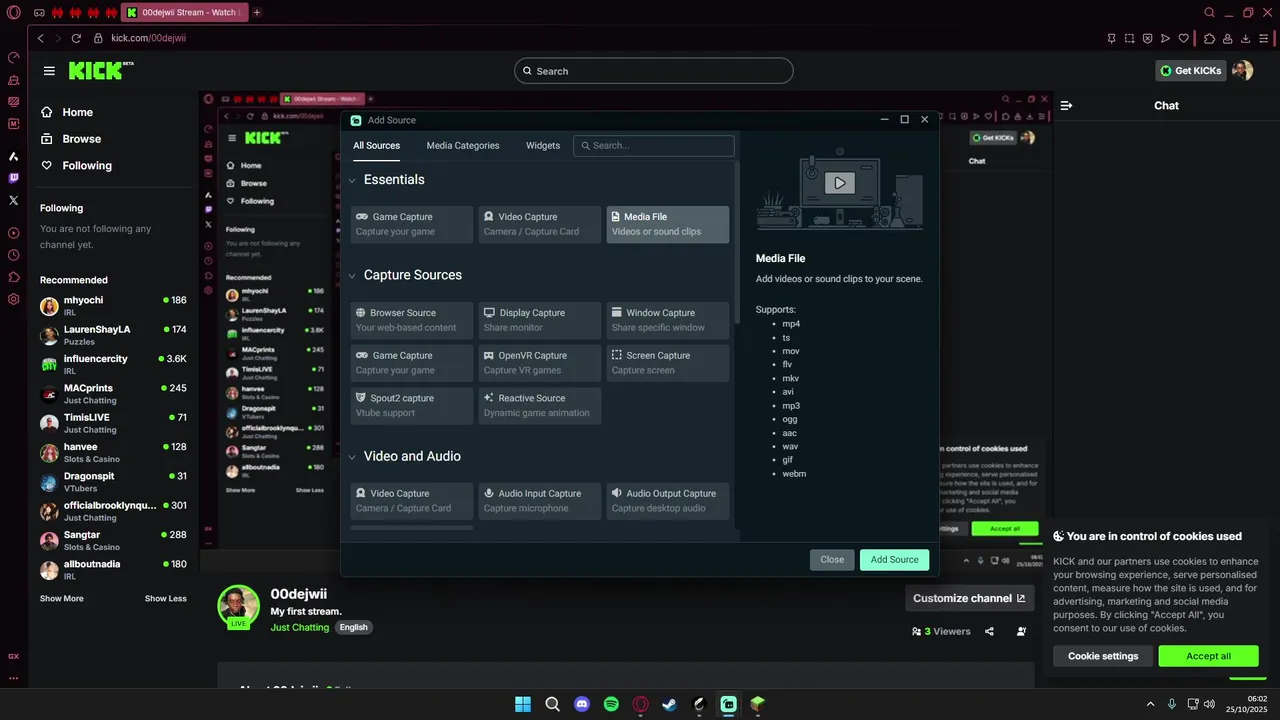Click main Kick Search box
Screen dimensions: 1280x720
click(654, 71)
